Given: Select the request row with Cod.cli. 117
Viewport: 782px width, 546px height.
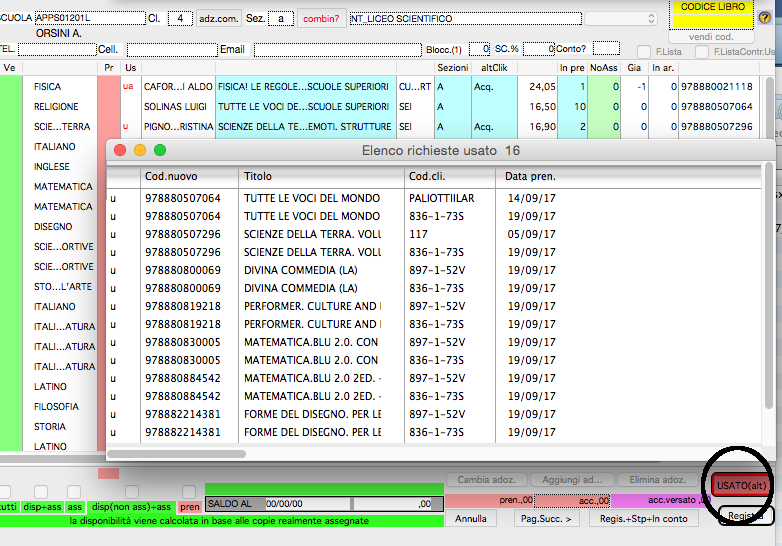Looking at the screenshot, I should tap(434, 234).
